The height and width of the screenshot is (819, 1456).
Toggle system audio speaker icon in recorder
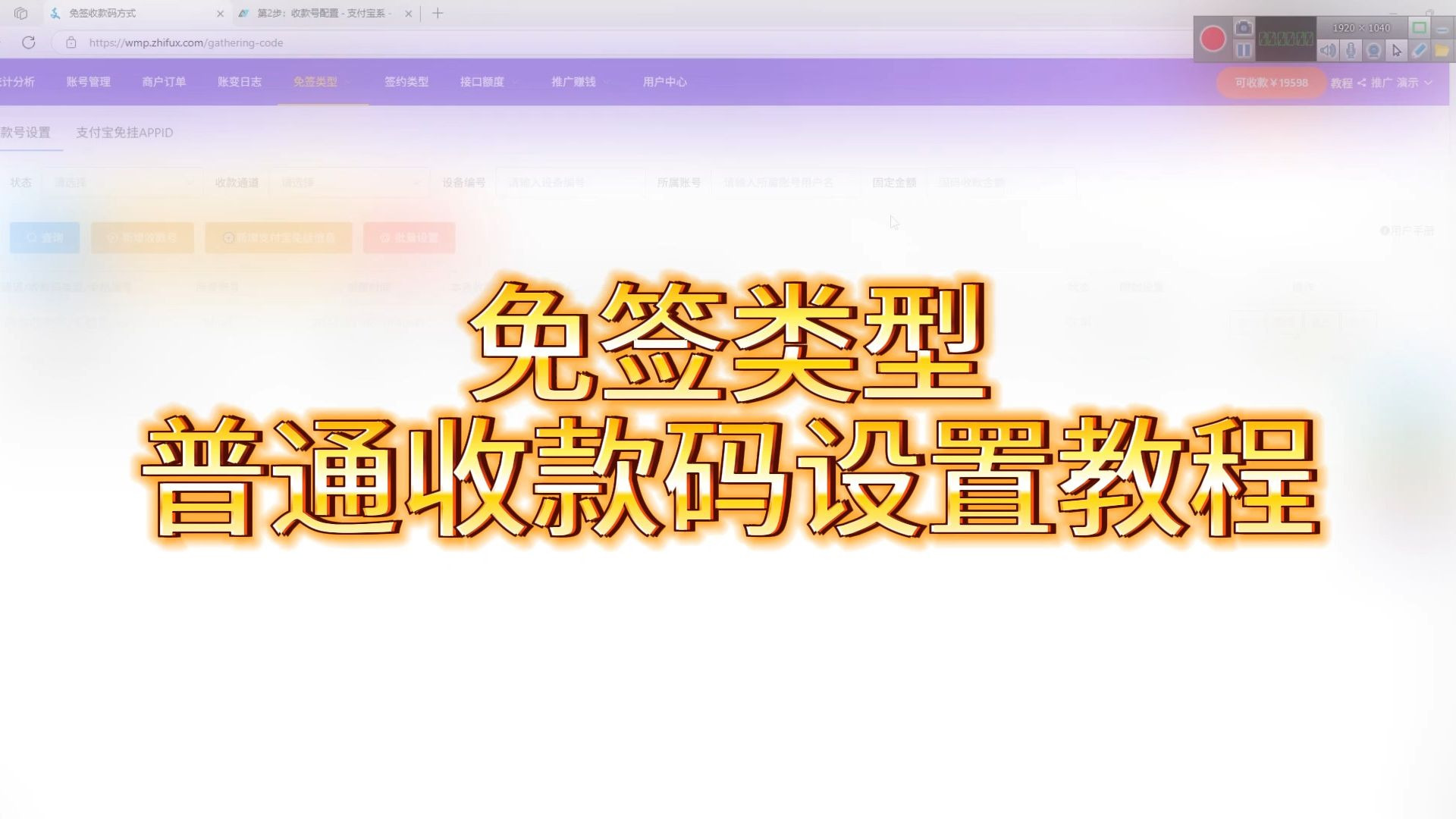pyautogui.click(x=1328, y=51)
